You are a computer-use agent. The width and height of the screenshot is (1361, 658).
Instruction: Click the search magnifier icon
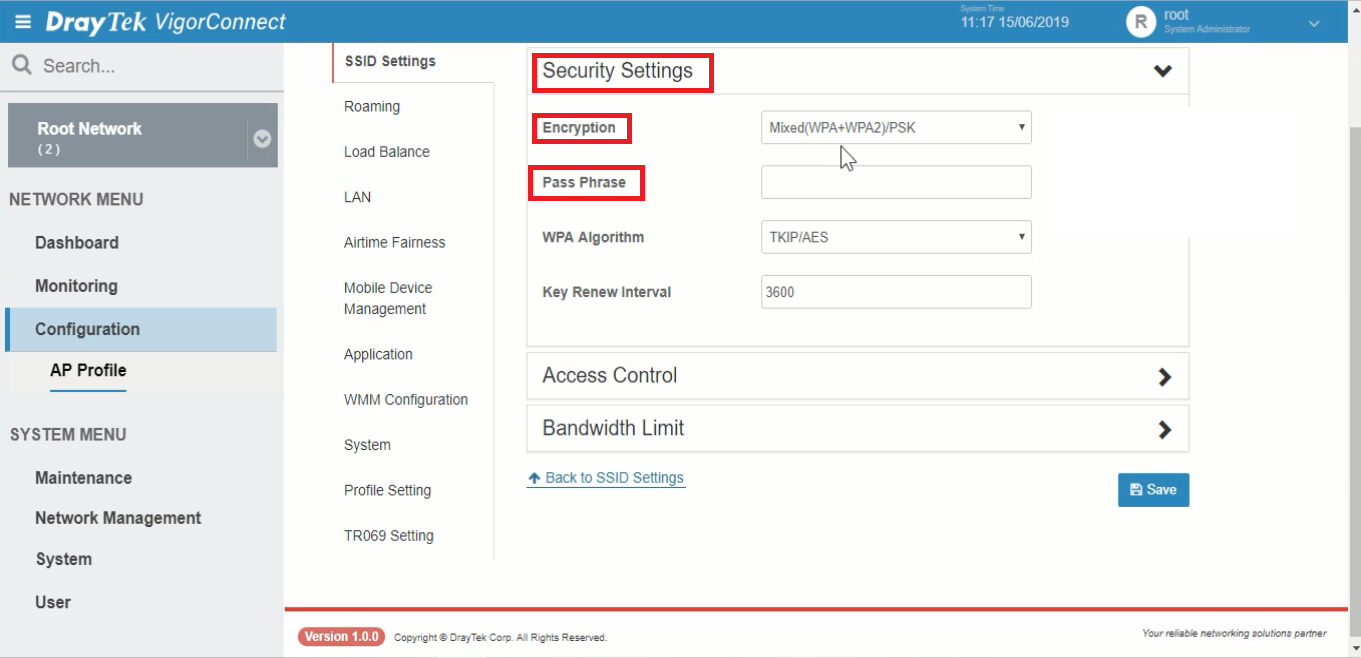click(21, 66)
